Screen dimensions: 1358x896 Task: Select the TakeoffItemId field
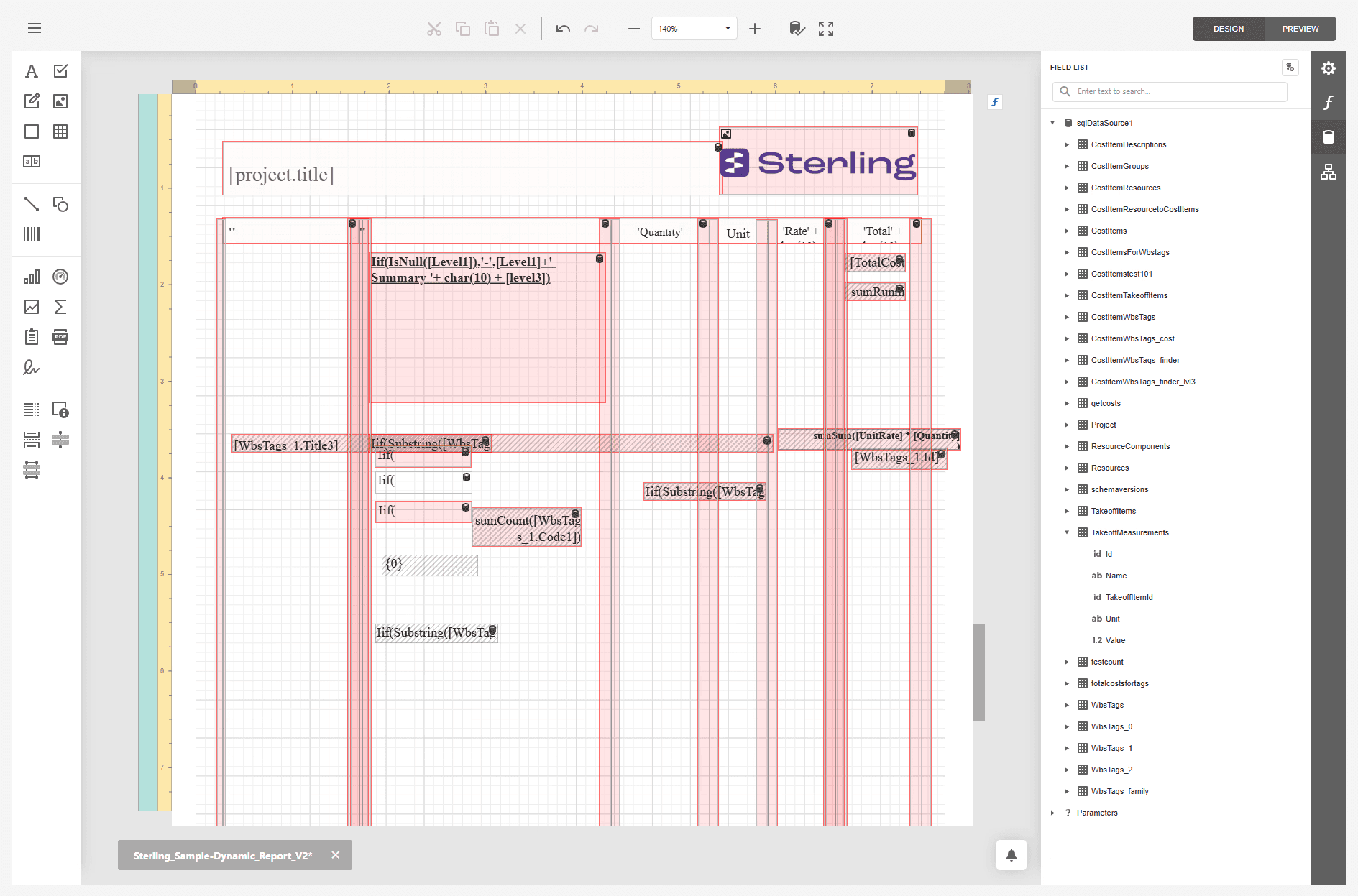[1129, 597]
